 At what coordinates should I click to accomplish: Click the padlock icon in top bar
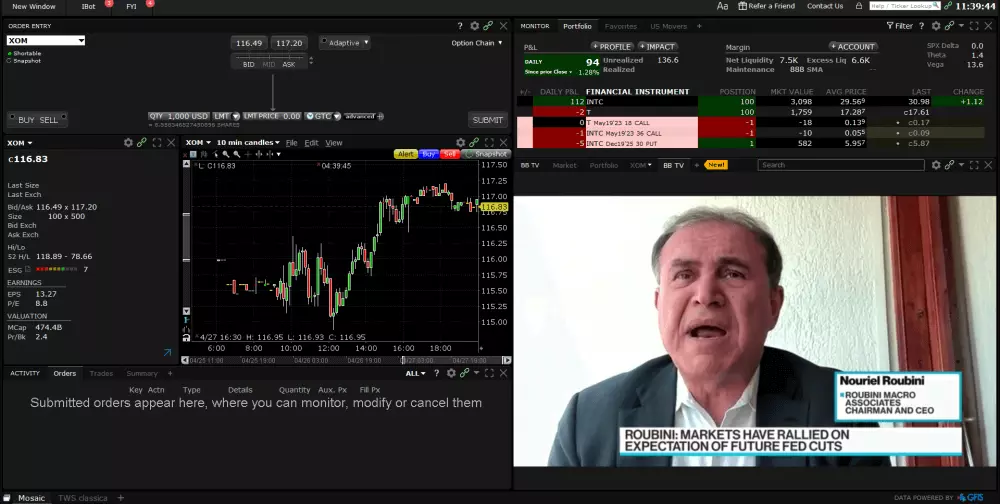coord(859,6)
